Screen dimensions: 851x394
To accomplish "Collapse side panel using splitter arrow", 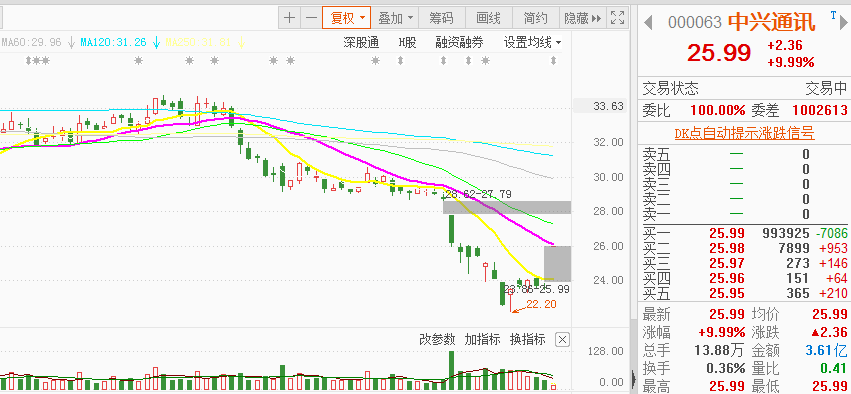I will pyautogui.click(x=633, y=377).
